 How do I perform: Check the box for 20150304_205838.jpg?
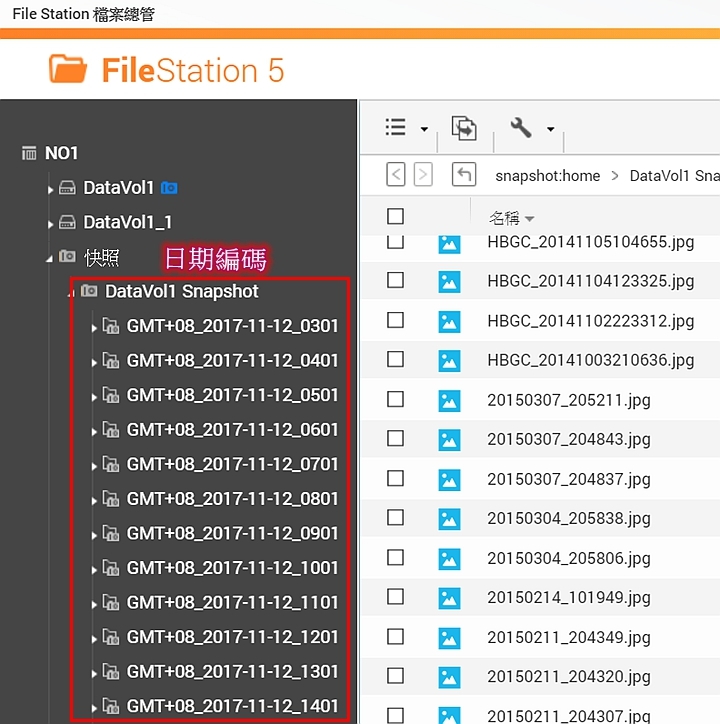(395, 518)
